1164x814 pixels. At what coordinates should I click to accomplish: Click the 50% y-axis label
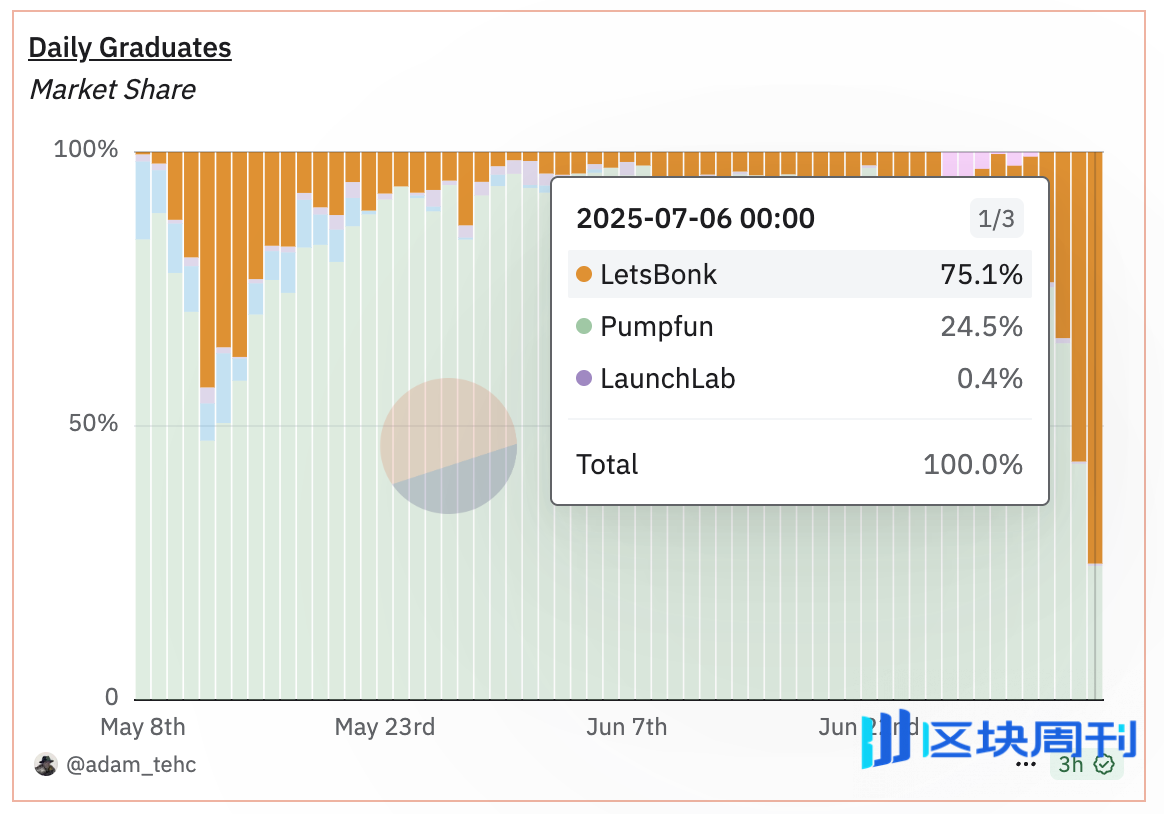point(93,424)
